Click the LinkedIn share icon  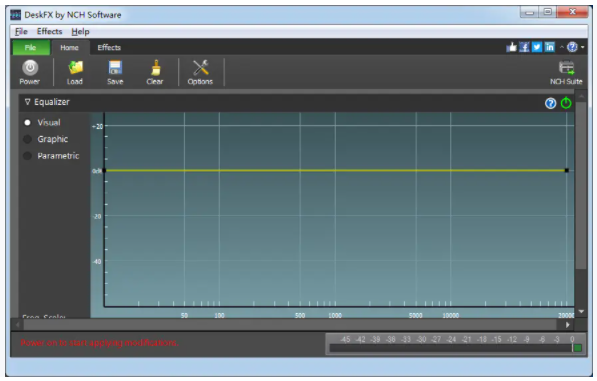549,47
